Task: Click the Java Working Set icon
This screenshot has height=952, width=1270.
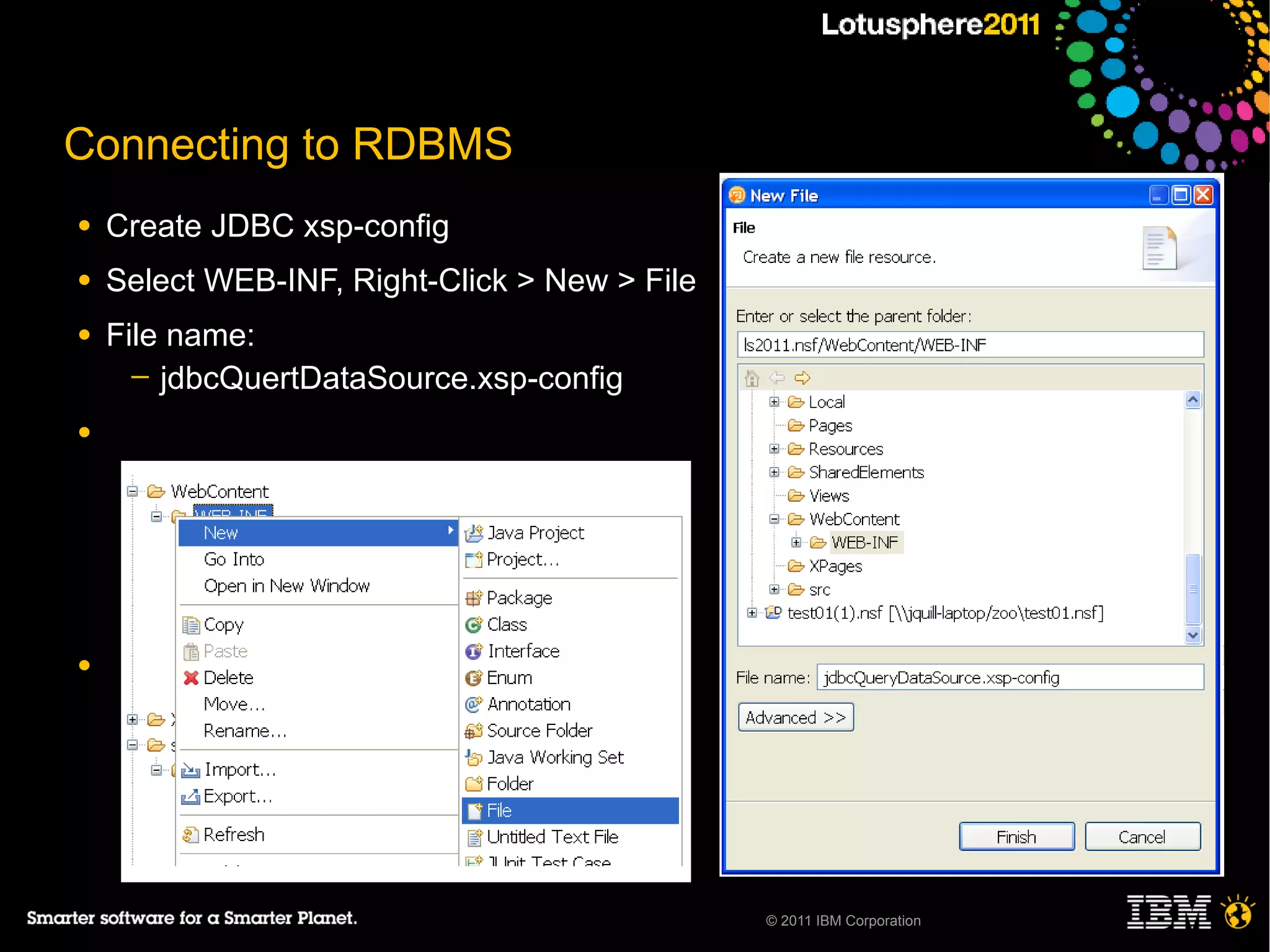Action: point(474,758)
